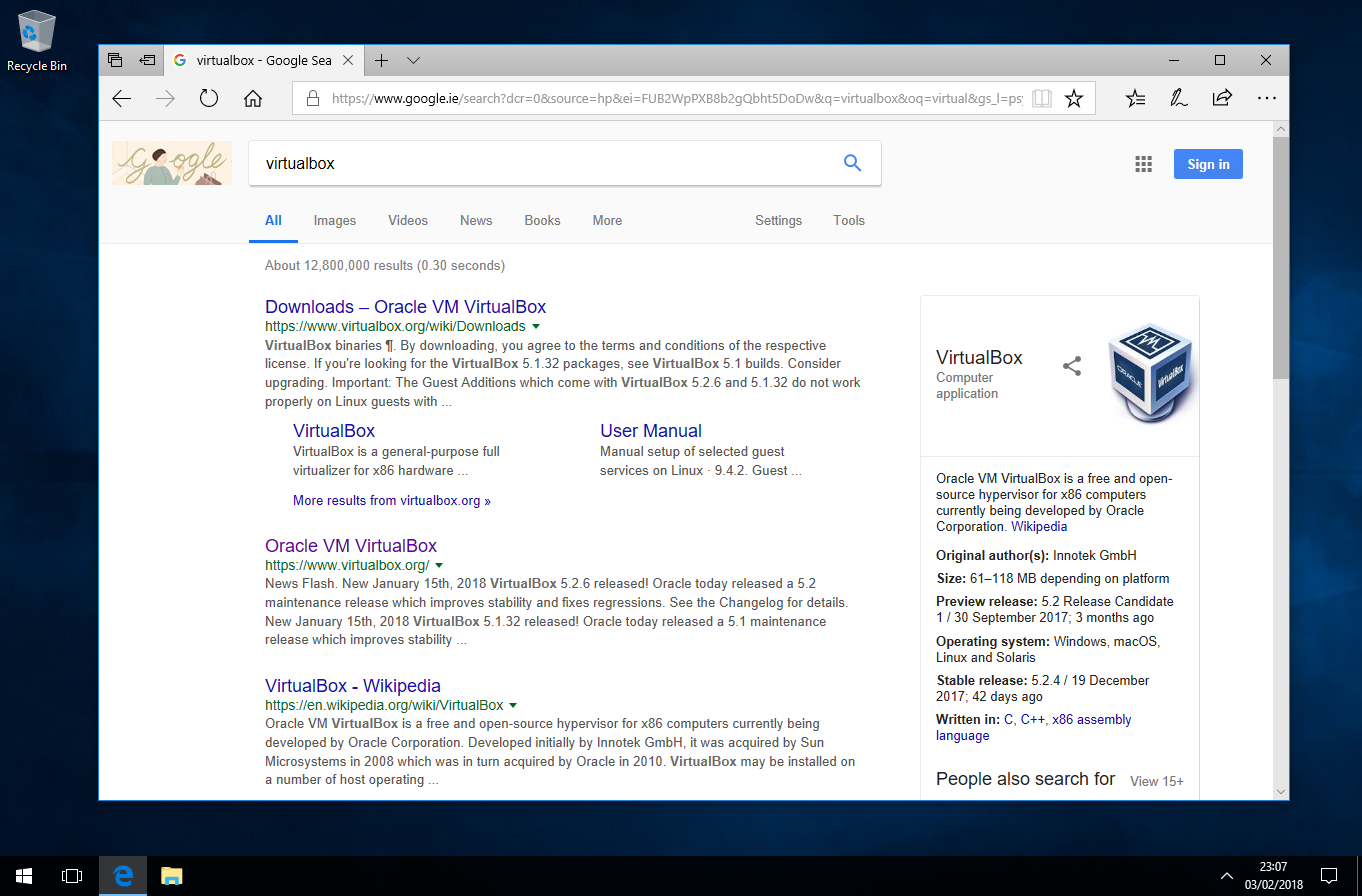Click the scrollbar down arrow
Viewport: 1362px width, 896px height.
(1280, 791)
